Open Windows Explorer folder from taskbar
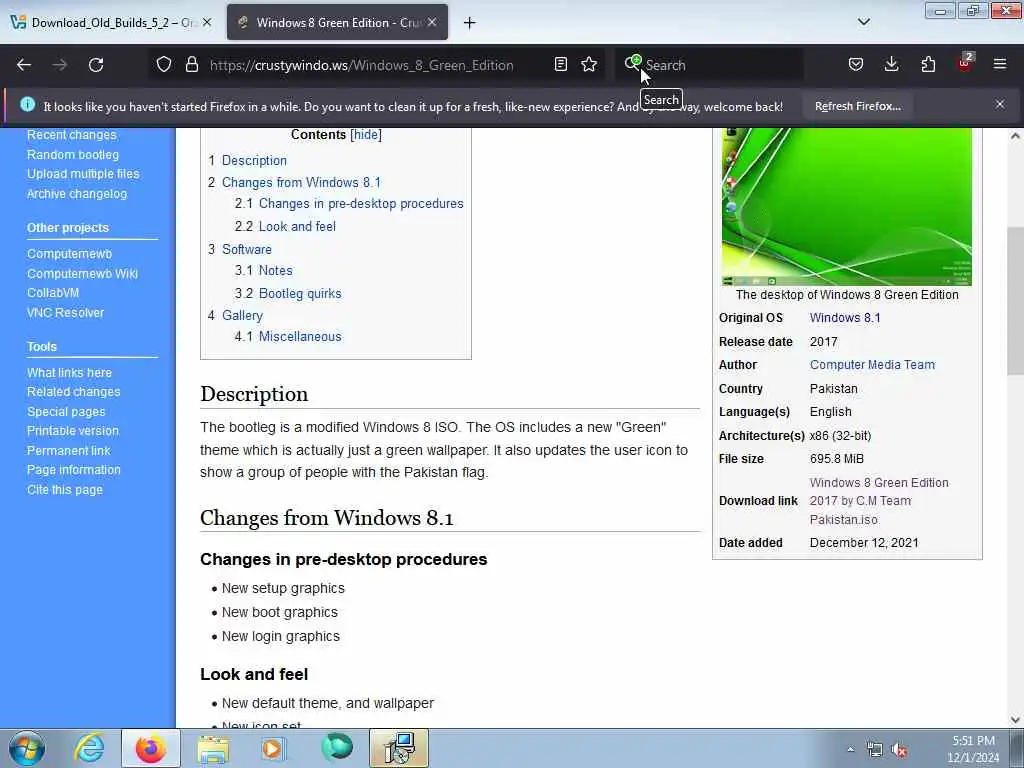This screenshot has width=1024, height=768. tap(213, 749)
